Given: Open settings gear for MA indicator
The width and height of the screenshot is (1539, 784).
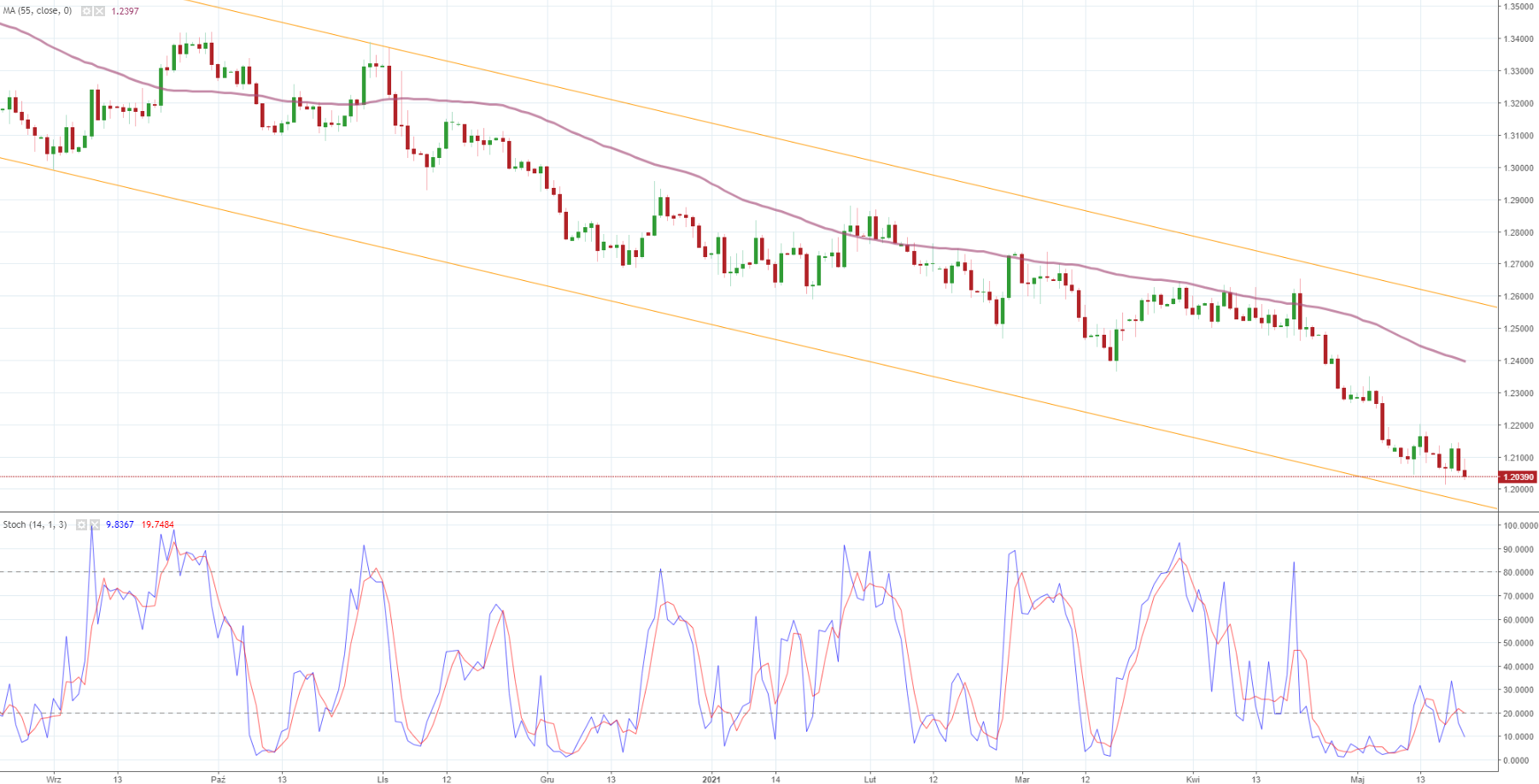Looking at the screenshot, I should 86,11.
